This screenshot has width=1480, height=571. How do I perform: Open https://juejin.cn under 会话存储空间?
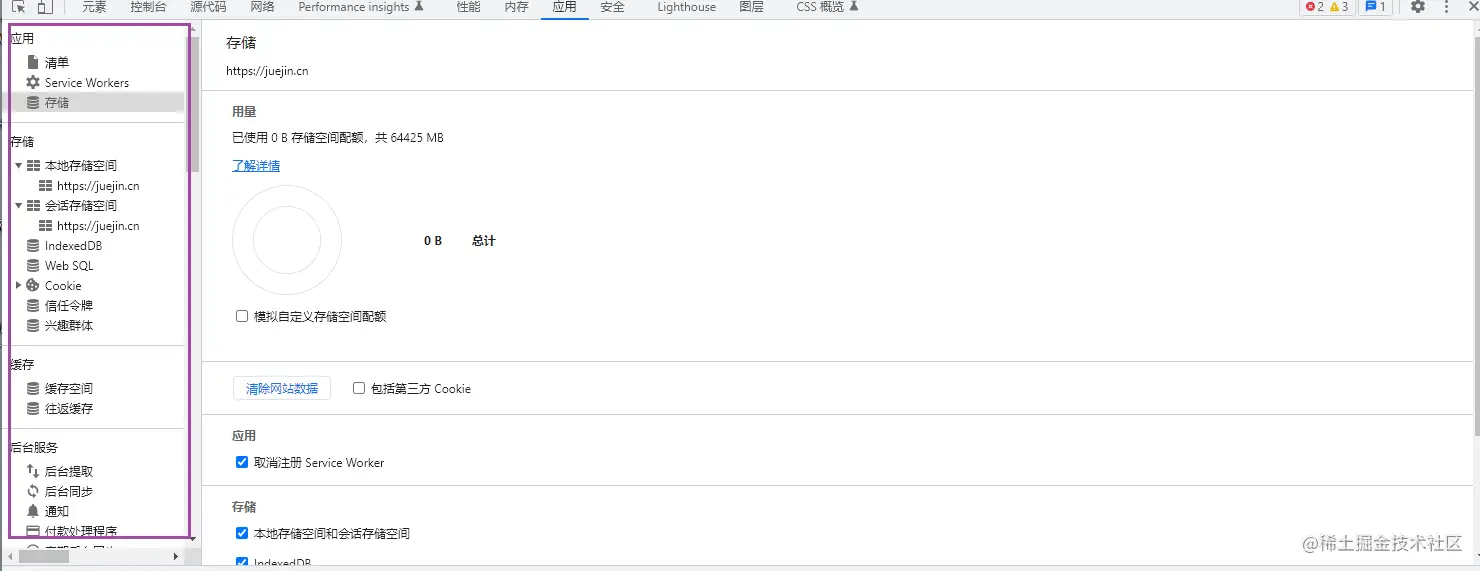(98, 226)
